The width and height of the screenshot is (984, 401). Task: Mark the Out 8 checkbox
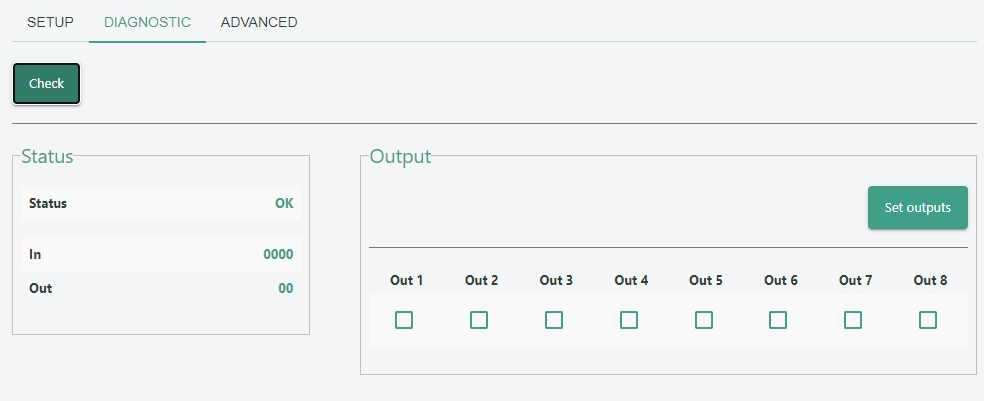928,320
